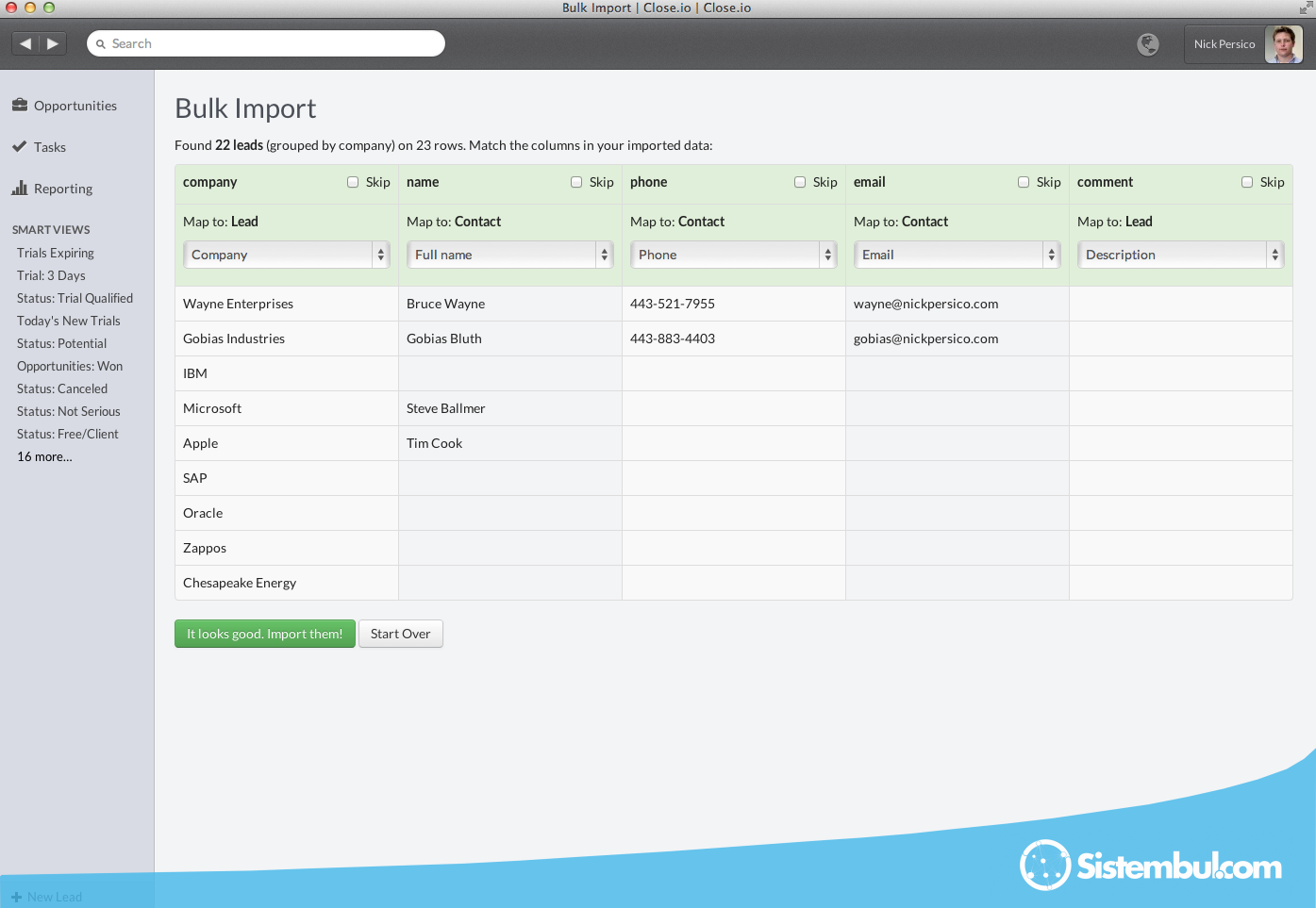Click the Tasks checkmark icon
This screenshot has width=1316, height=908.
point(20,146)
